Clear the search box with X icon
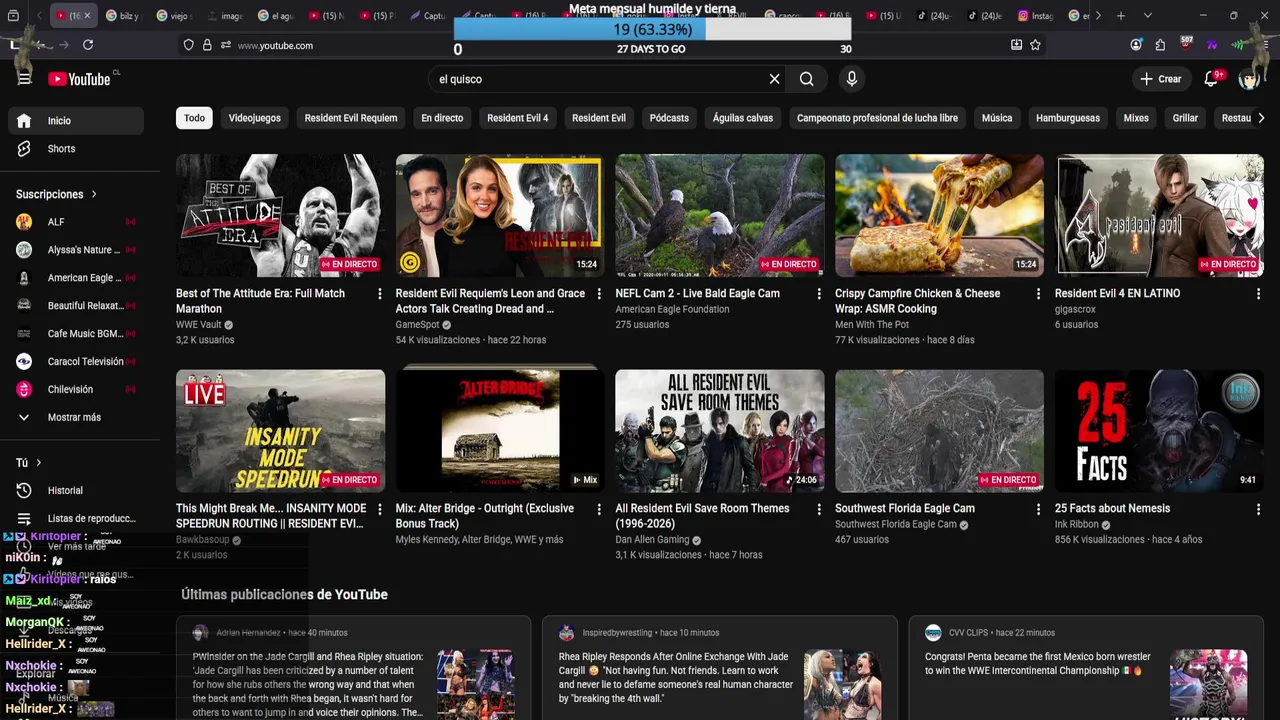This screenshot has width=1280, height=720. (774, 79)
